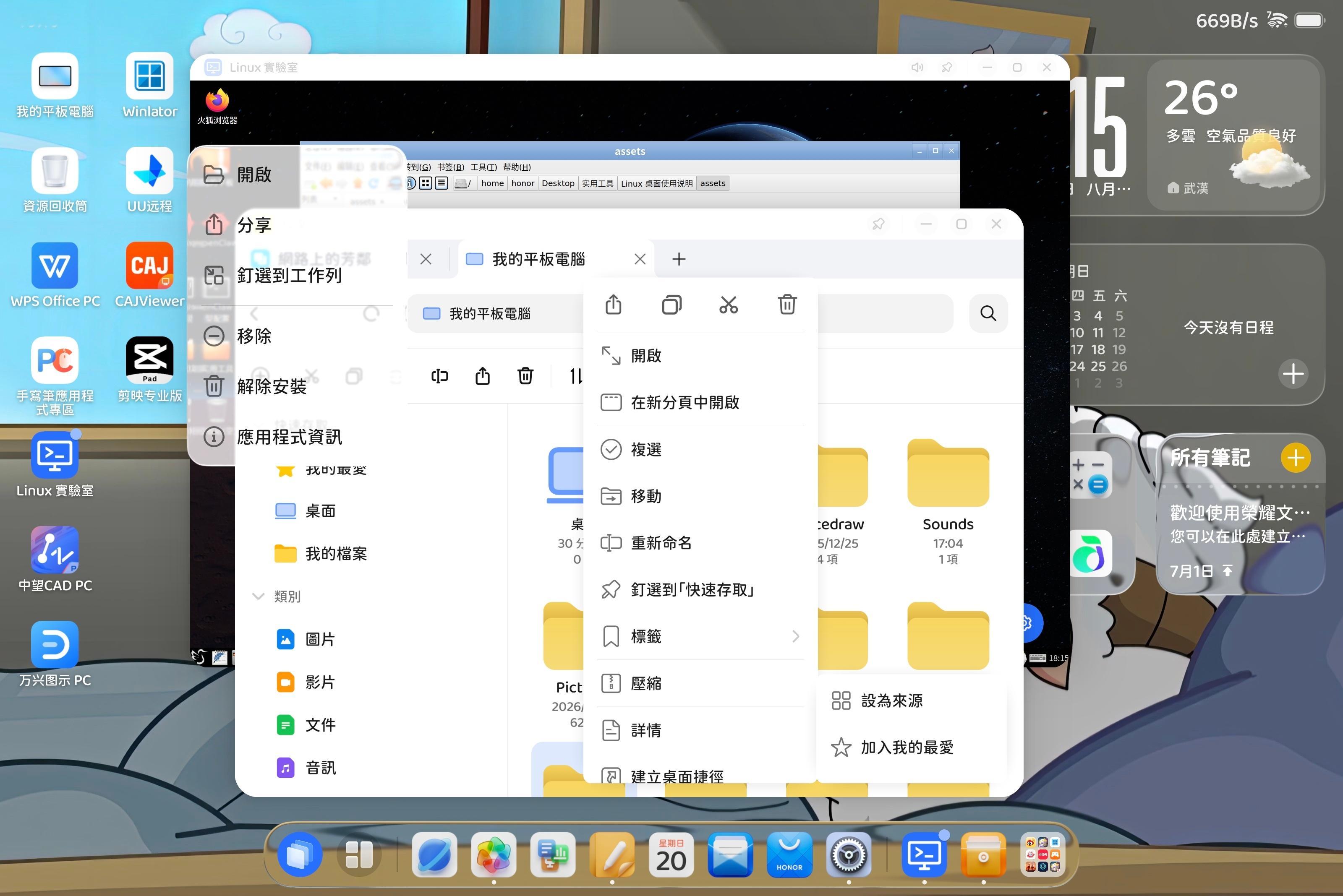
Task: Click pin icon in Linux 實驗室 title bar
Action: point(947,68)
